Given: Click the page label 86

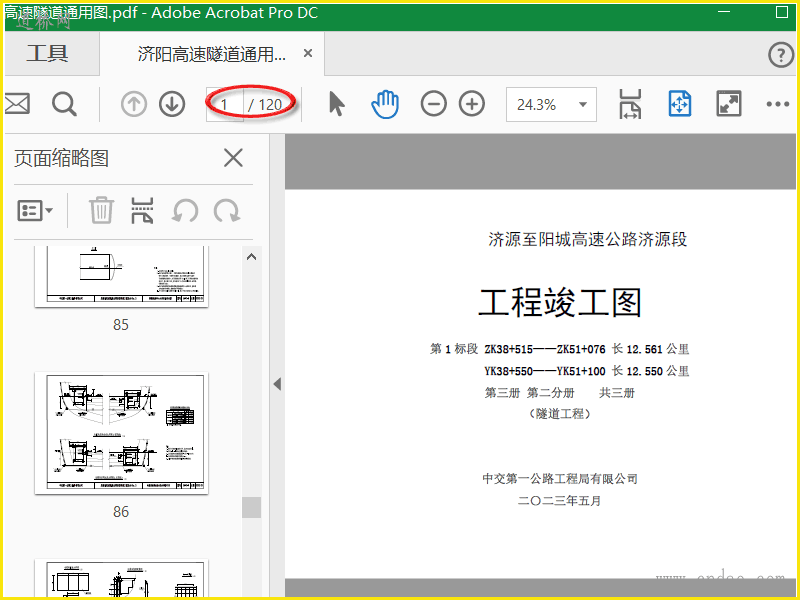Looking at the screenshot, I should (121, 512).
